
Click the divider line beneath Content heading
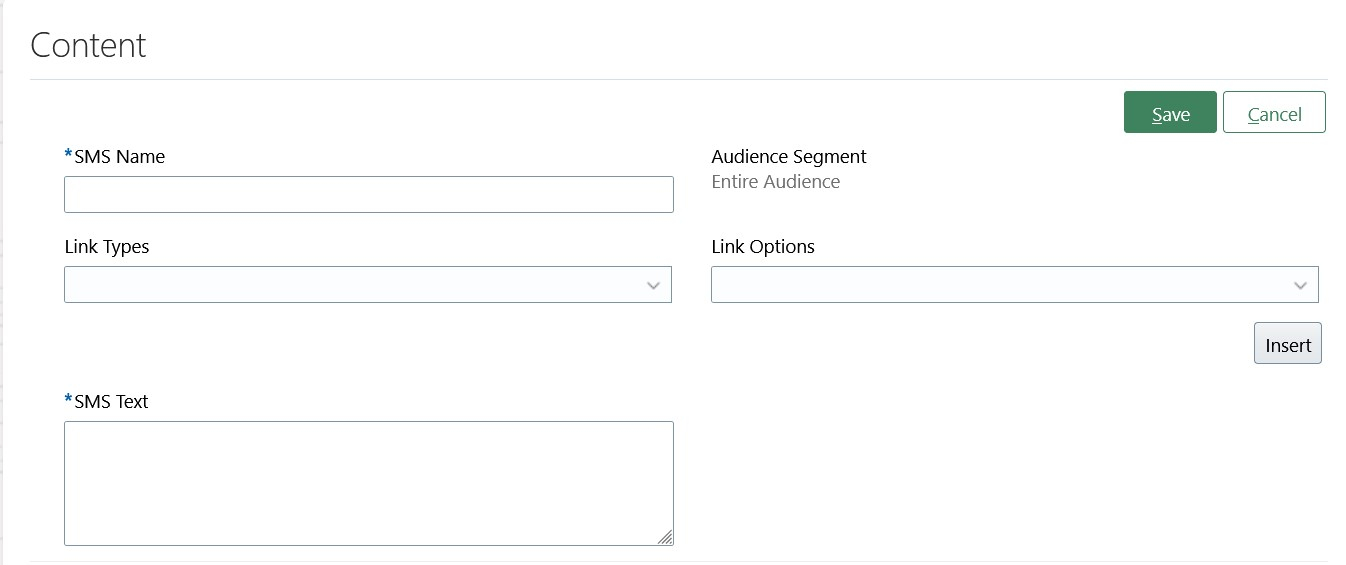pyautogui.click(x=678, y=80)
